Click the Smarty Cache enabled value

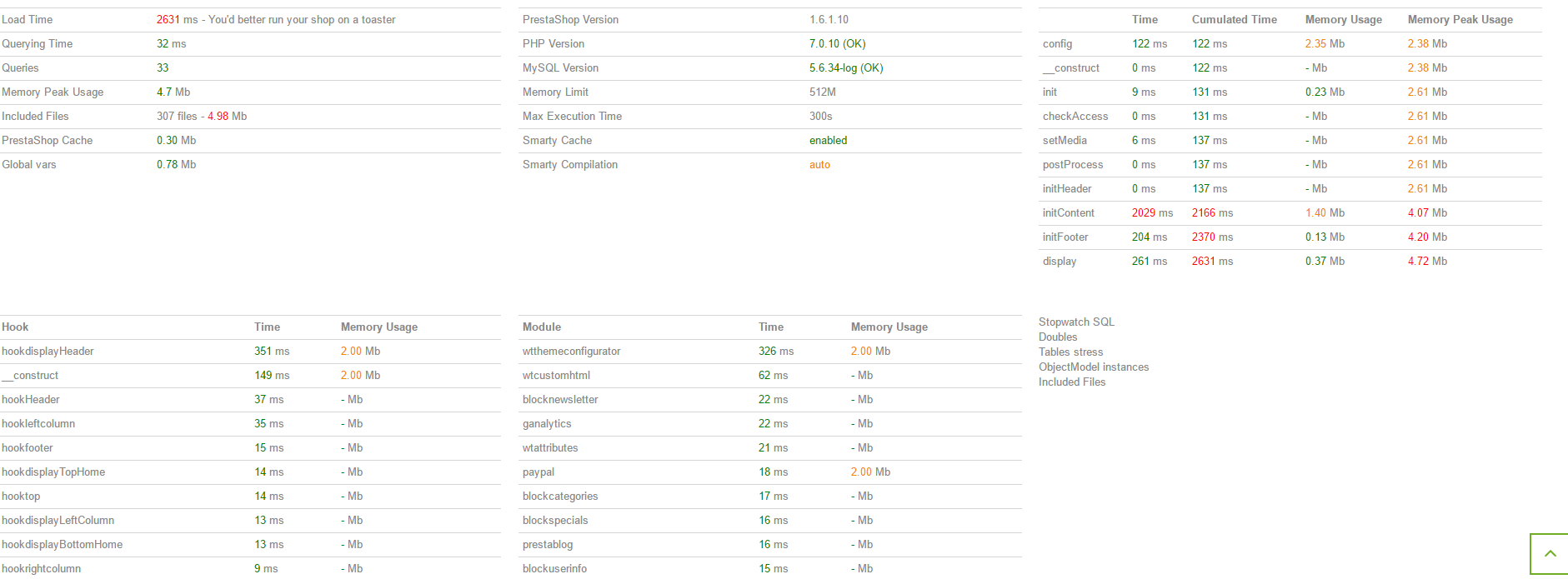point(828,141)
